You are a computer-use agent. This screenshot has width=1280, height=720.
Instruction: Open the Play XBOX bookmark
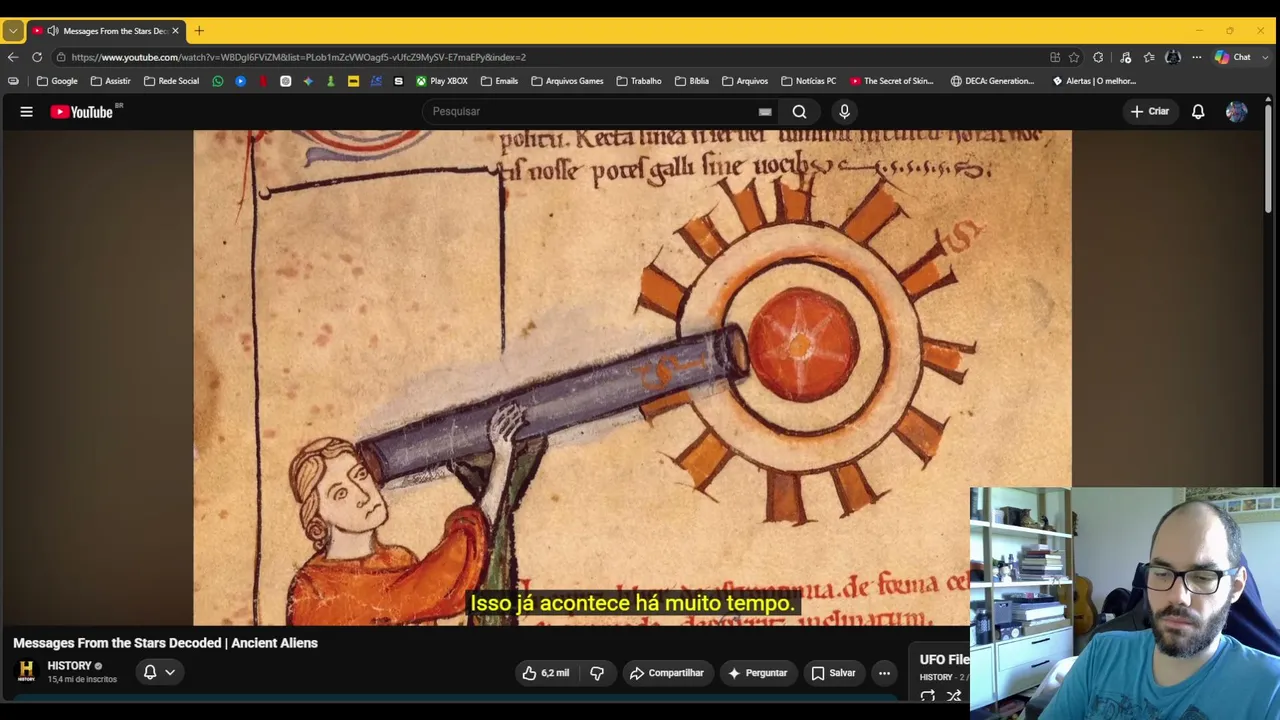pyautogui.click(x=442, y=81)
